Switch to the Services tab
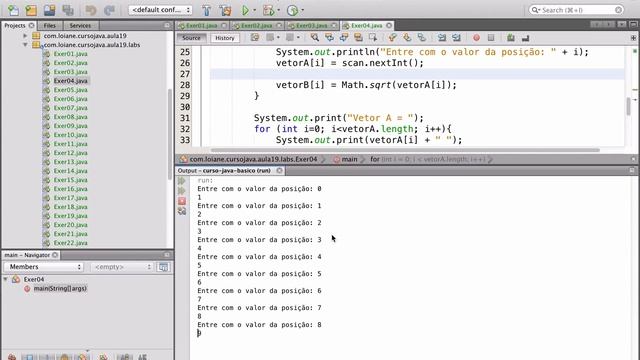 tap(80, 25)
